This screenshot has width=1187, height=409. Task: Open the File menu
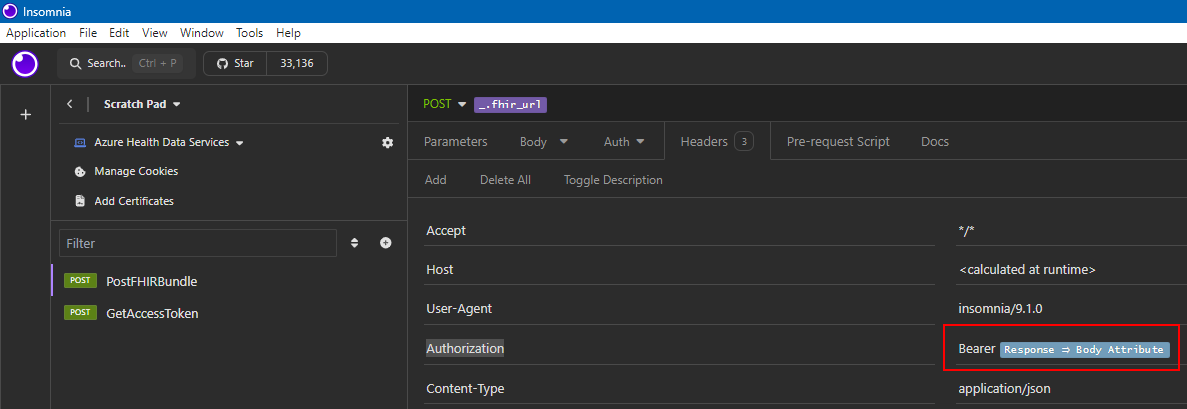(88, 33)
